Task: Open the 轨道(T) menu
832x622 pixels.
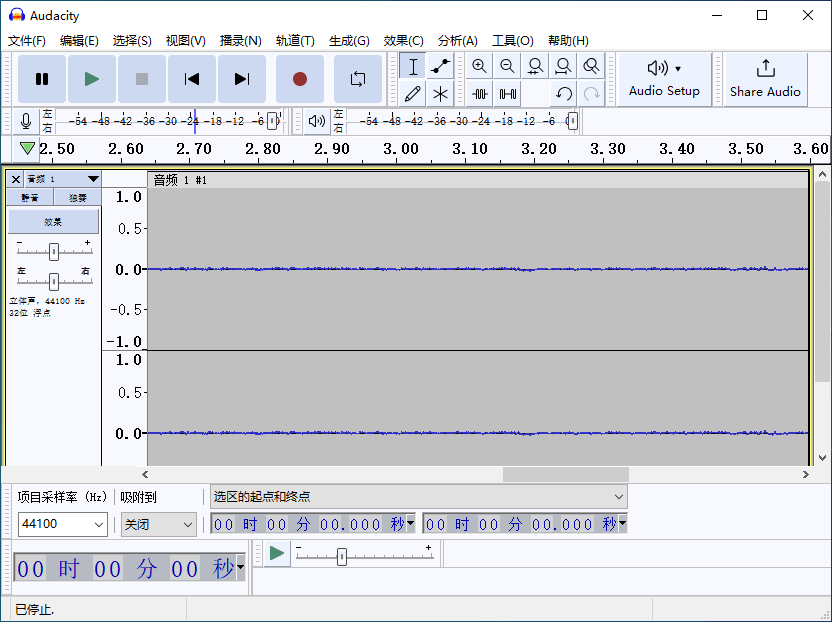Action: click(x=294, y=41)
